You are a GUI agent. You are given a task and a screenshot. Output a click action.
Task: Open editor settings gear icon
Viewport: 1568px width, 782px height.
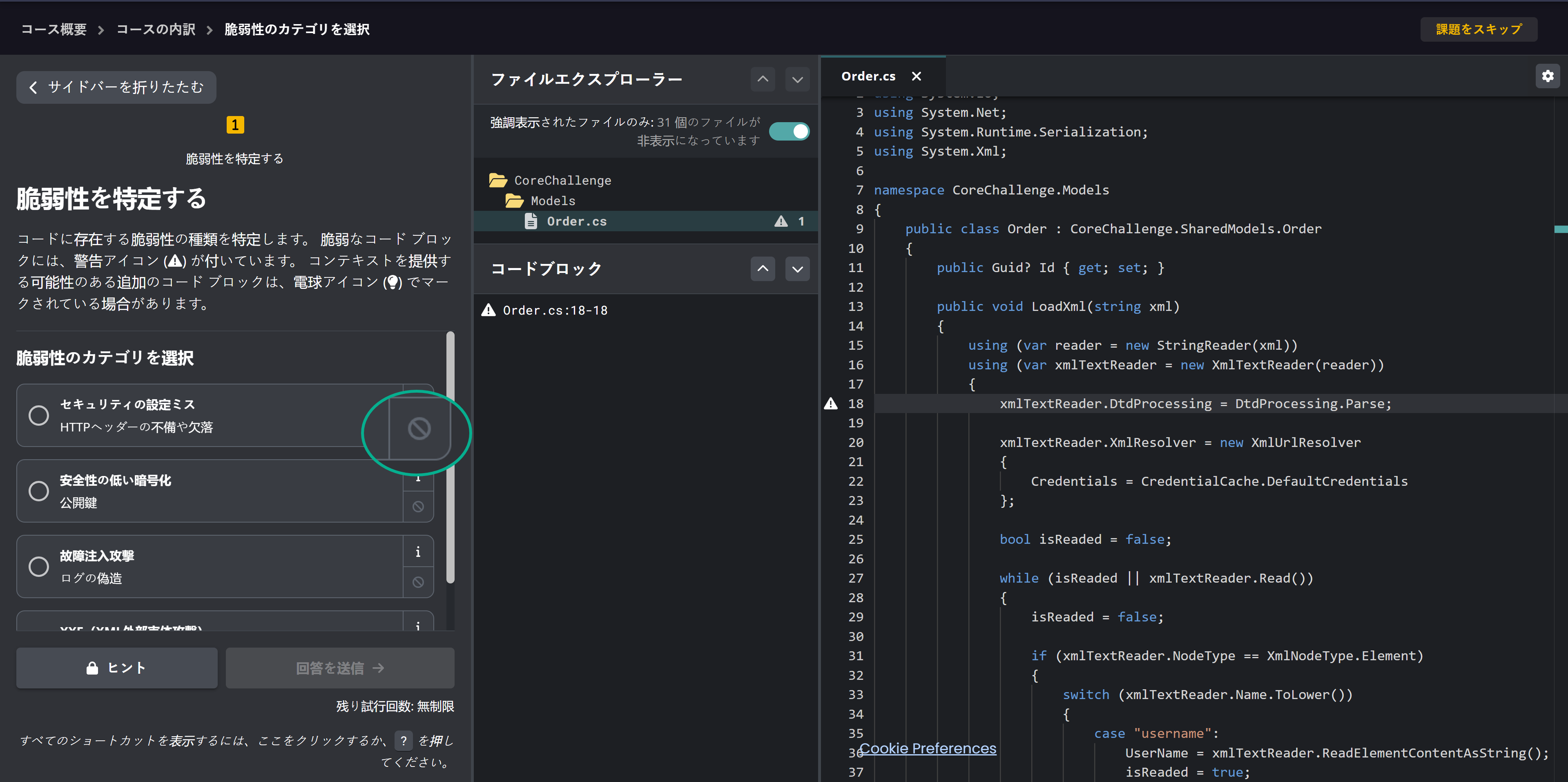[x=1547, y=76]
